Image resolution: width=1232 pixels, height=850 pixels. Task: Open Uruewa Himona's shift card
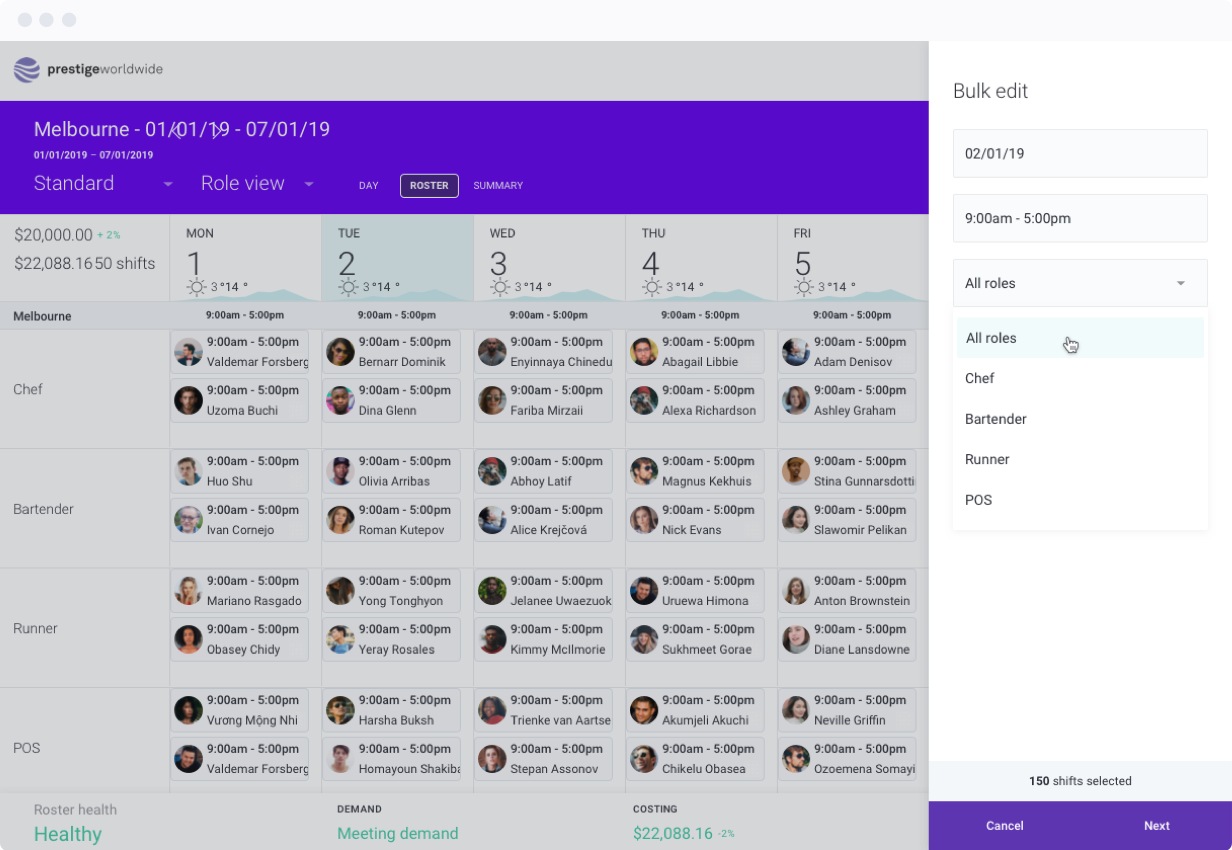click(696, 591)
